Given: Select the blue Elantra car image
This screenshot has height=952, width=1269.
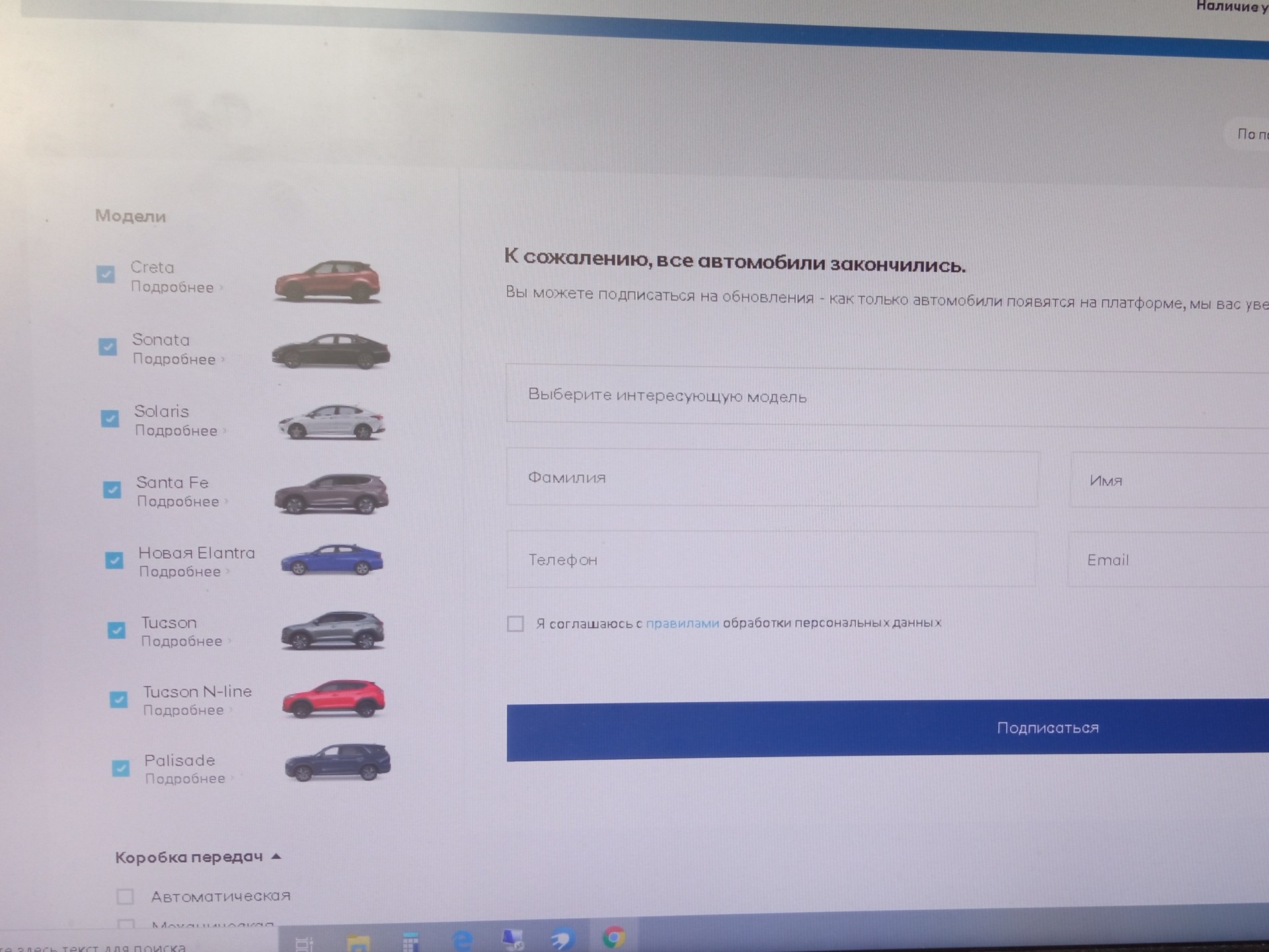Looking at the screenshot, I should (332, 560).
